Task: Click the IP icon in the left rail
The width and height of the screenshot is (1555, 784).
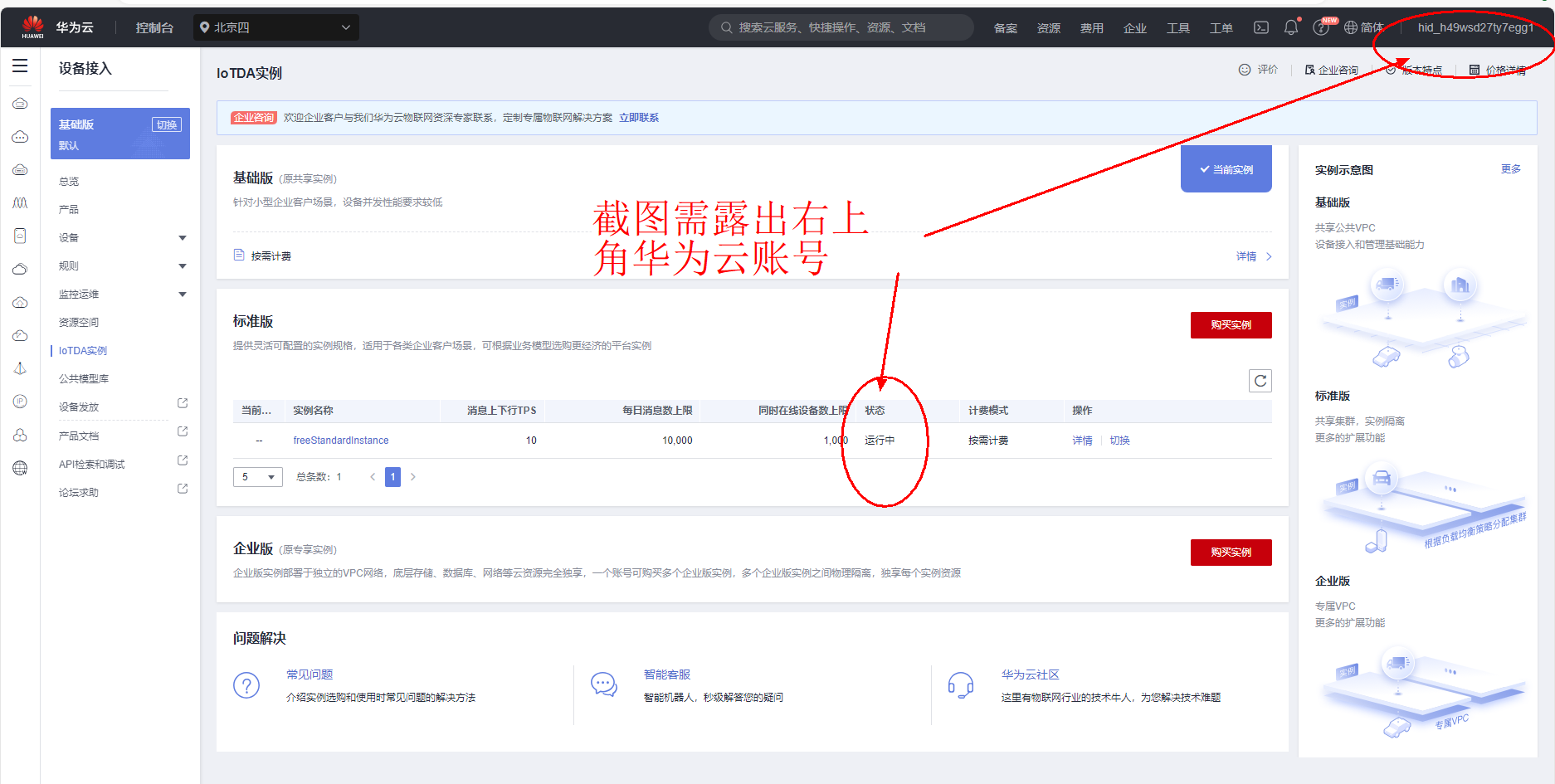Action: pyautogui.click(x=20, y=402)
